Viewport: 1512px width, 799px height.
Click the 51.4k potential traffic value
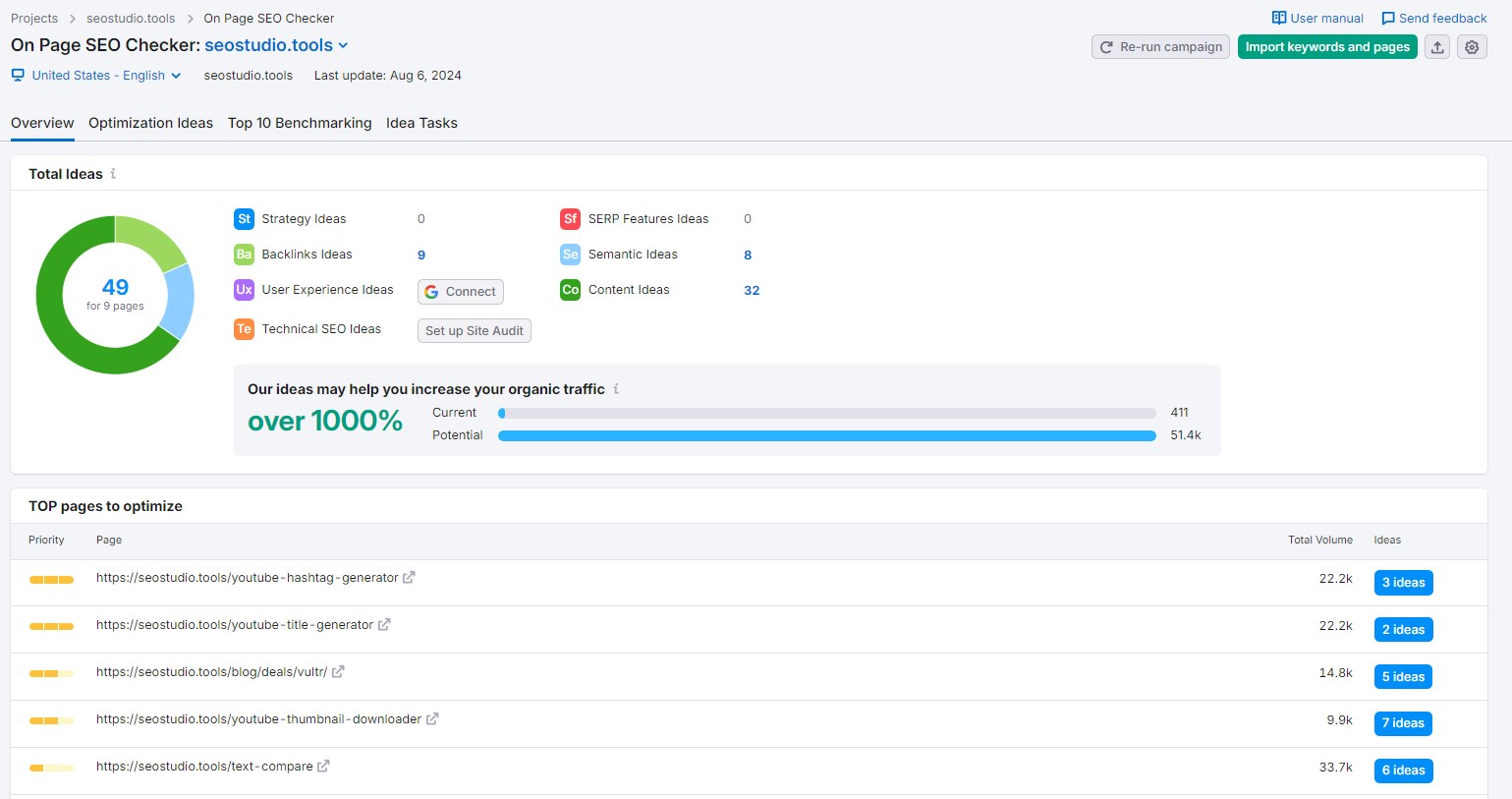pyautogui.click(x=1186, y=435)
